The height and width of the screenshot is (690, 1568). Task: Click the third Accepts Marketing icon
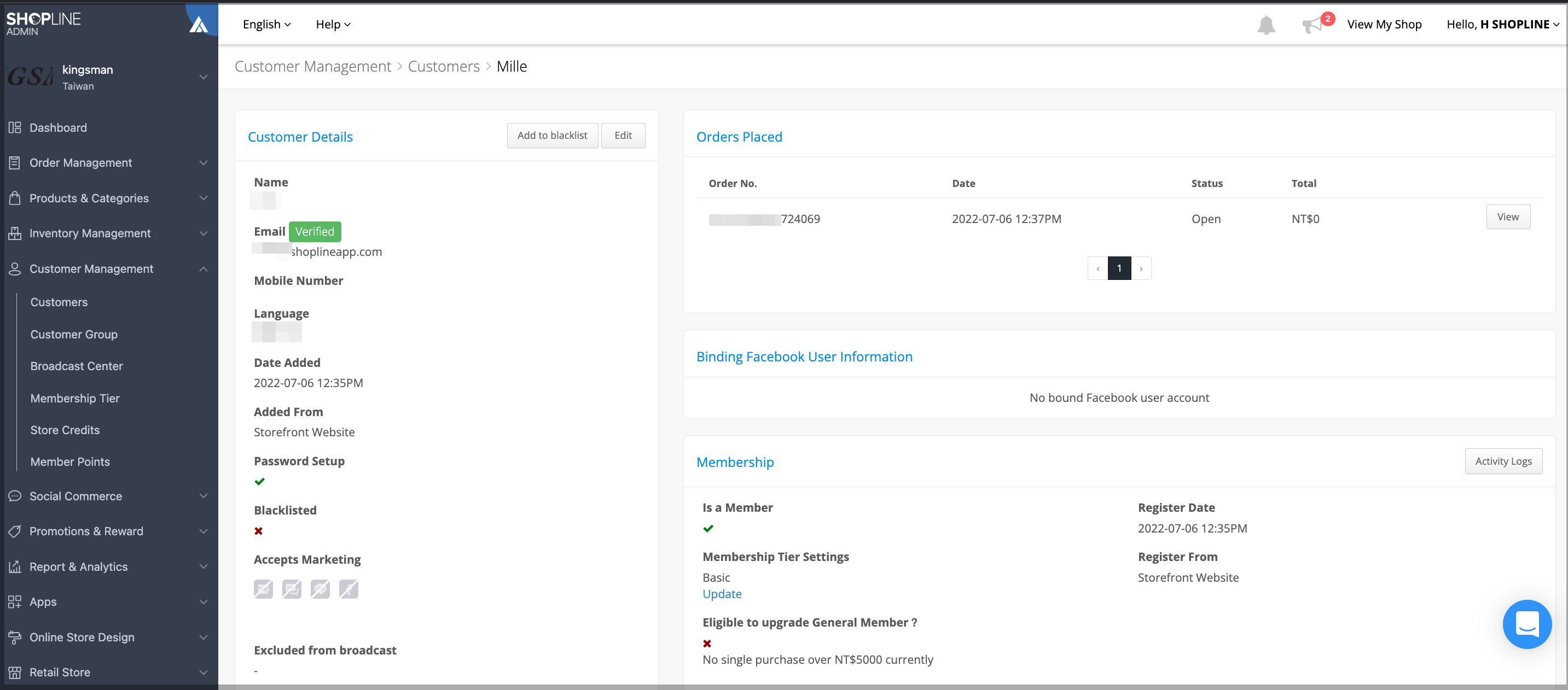pos(320,589)
